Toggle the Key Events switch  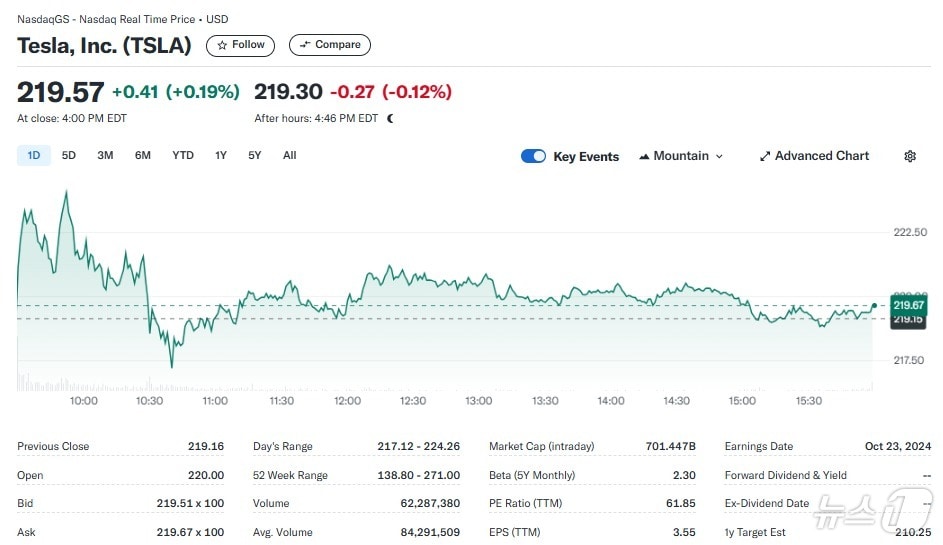pyautogui.click(x=533, y=156)
